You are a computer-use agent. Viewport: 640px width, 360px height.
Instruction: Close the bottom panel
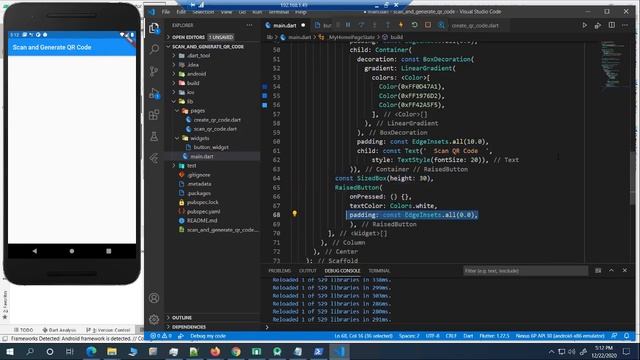coord(624,271)
